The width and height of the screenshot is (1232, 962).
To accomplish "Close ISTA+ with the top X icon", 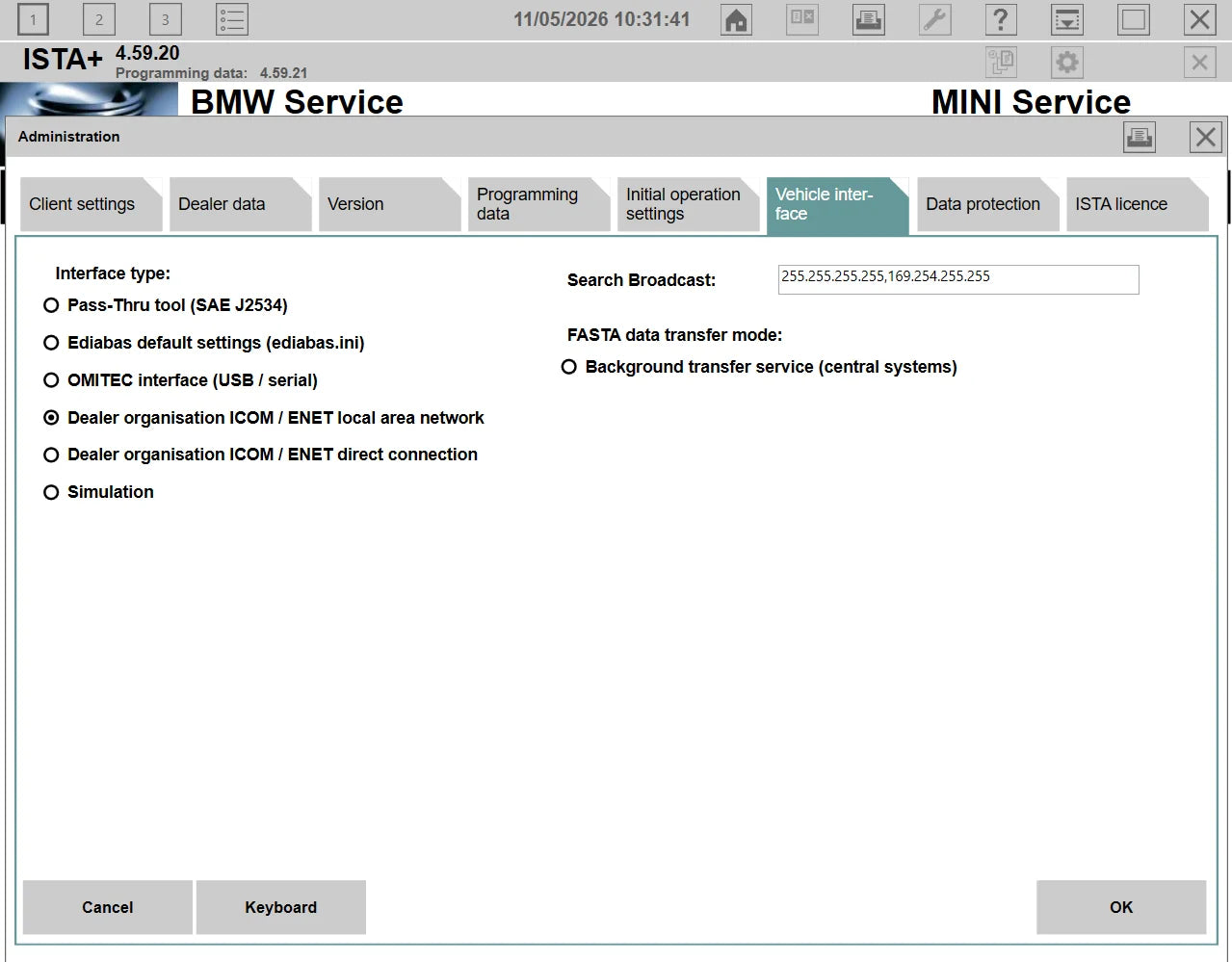I will coord(1199,19).
